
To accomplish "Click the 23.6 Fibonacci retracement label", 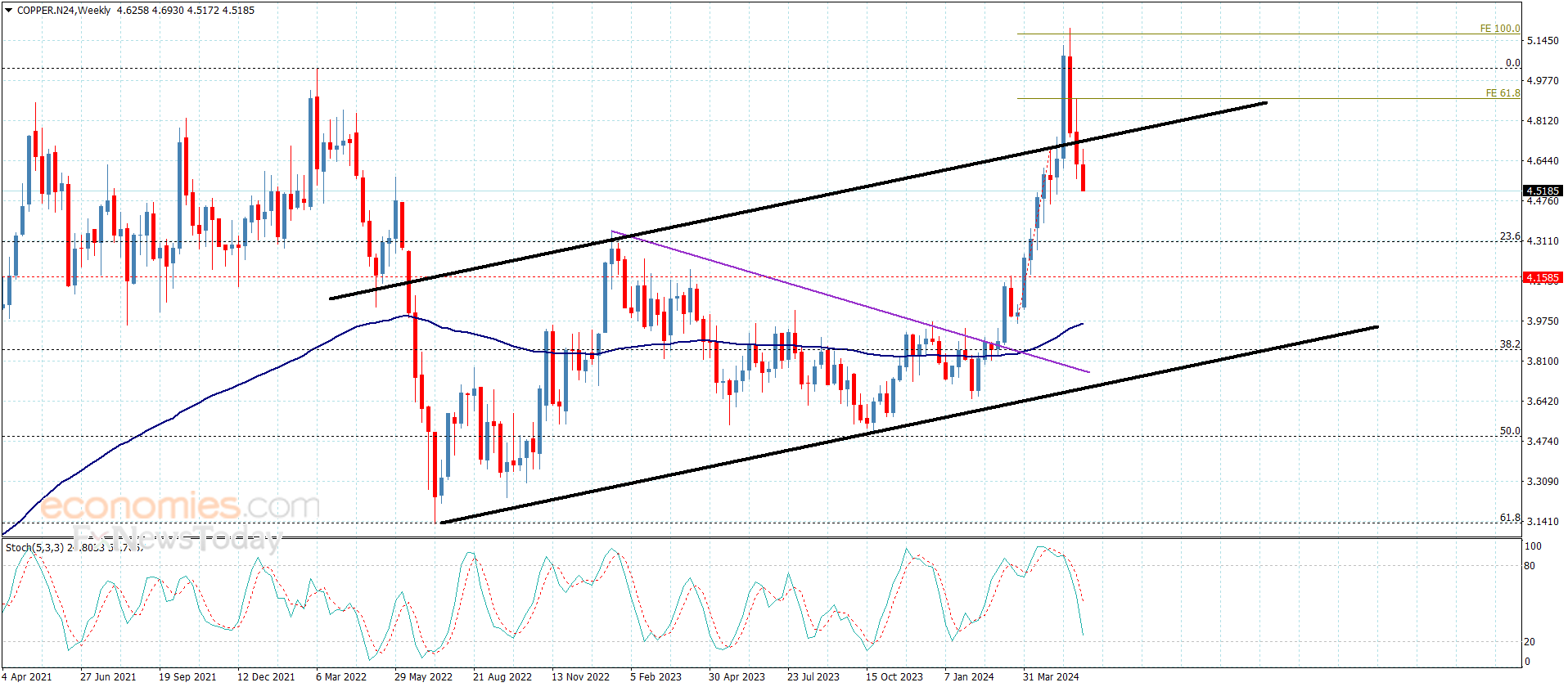I will tap(1510, 236).
